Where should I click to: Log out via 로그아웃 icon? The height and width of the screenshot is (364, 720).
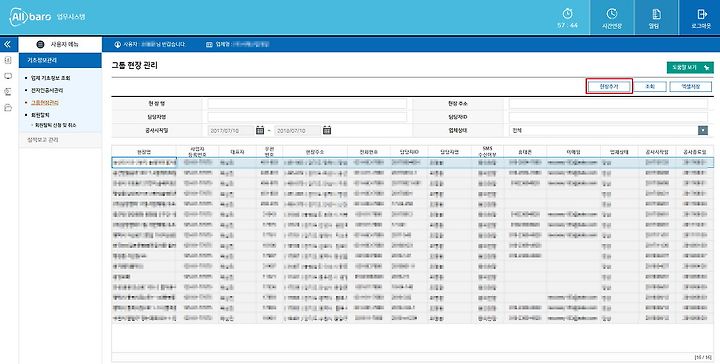(702, 14)
